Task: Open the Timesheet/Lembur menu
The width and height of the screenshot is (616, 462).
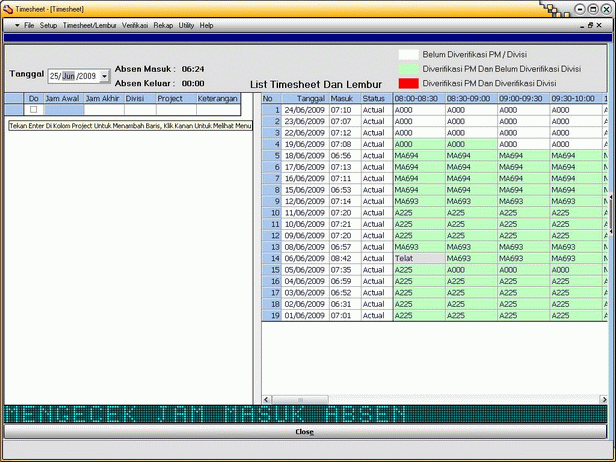Action: pos(89,24)
